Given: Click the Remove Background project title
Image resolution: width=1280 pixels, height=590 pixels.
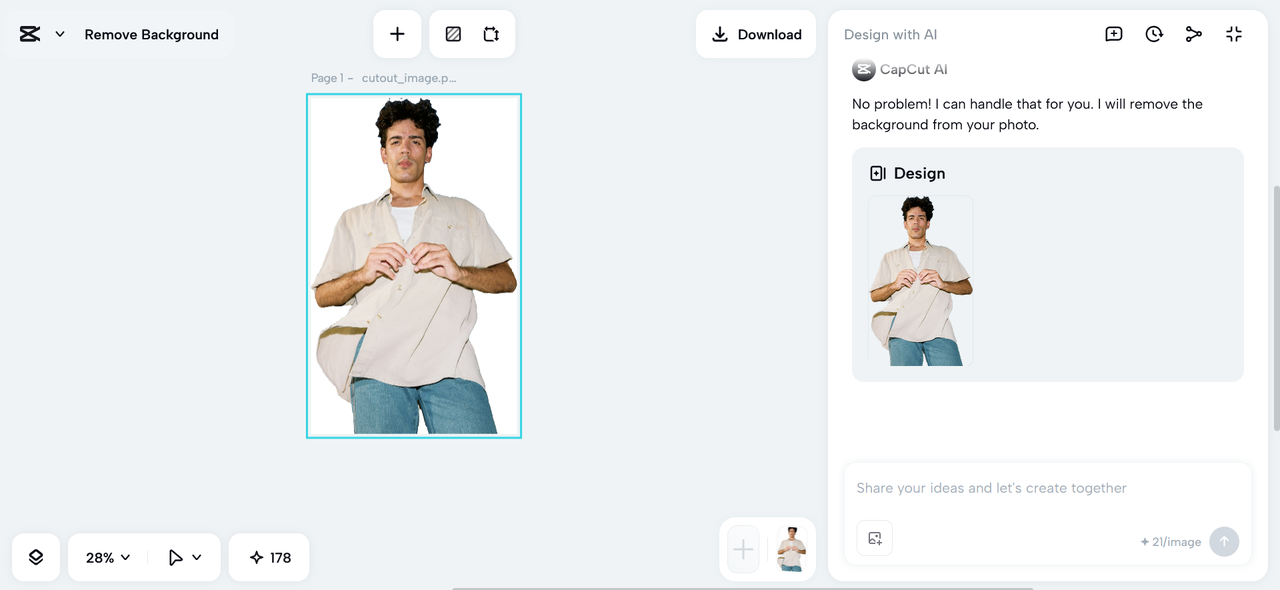Looking at the screenshot, I should pos(151,34).
